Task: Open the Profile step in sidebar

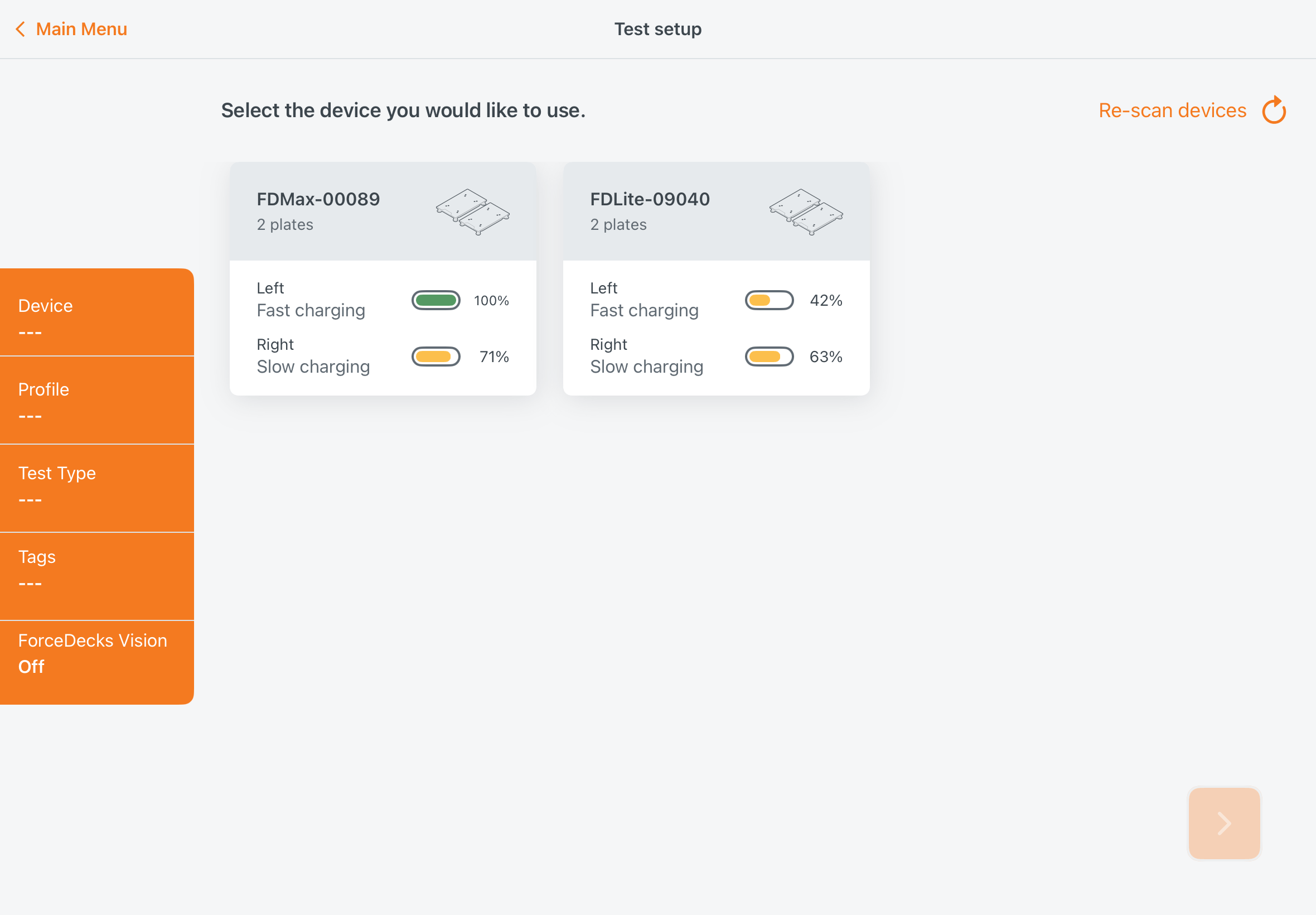Action: coord(97,400)
